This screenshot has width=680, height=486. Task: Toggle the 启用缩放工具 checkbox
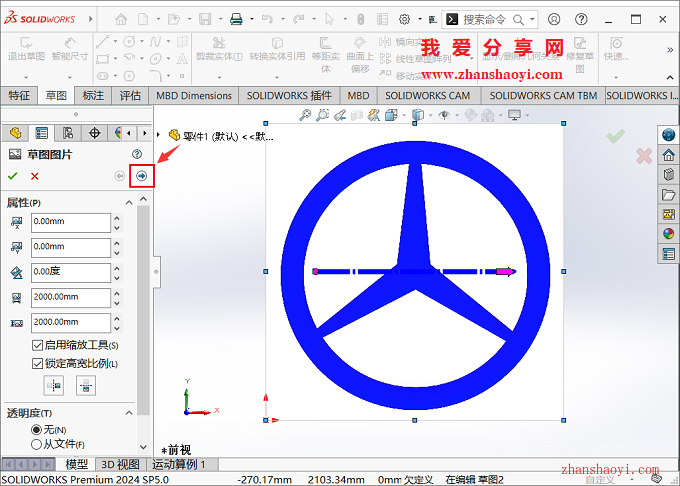click(x=38, y=345)
